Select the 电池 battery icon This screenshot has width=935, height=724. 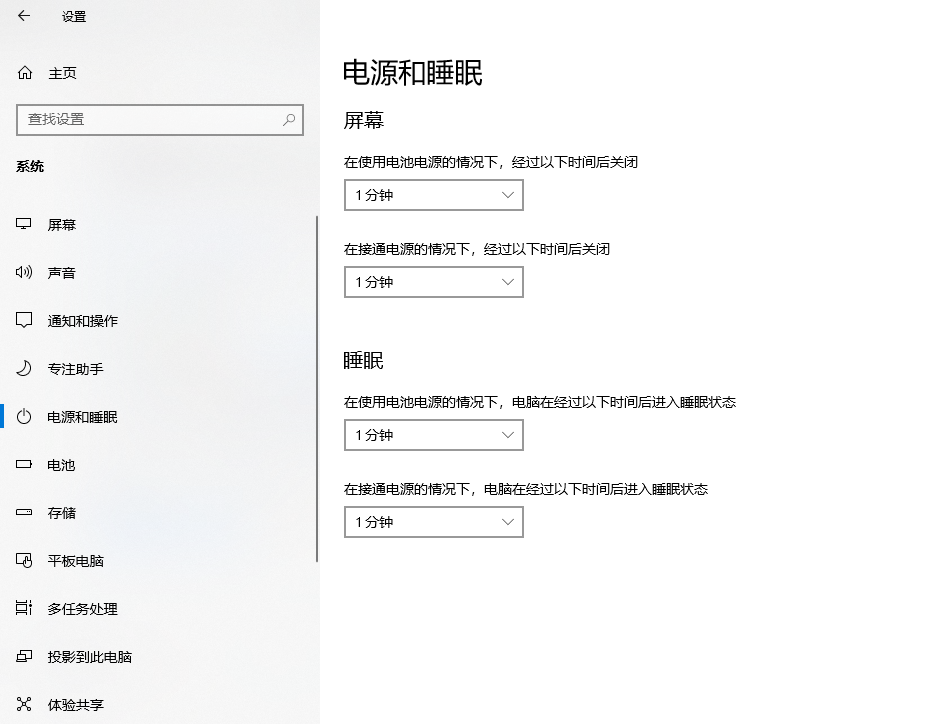pyautogui.click(x=23, y=464)
